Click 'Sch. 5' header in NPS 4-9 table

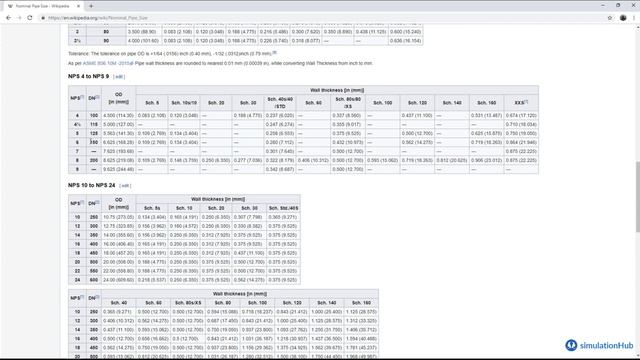pos(152,103)
